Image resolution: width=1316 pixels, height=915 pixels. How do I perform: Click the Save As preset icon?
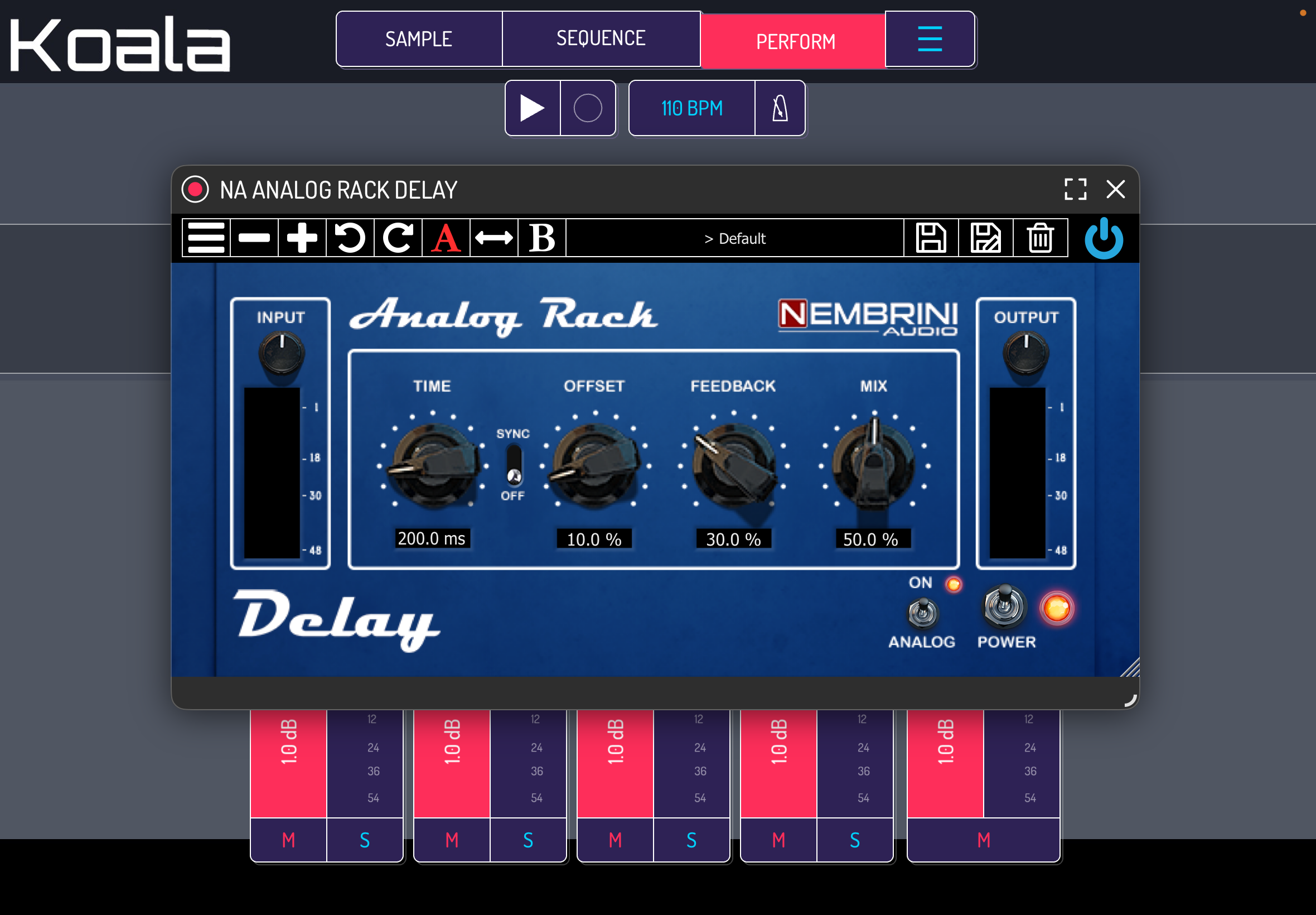985,238
